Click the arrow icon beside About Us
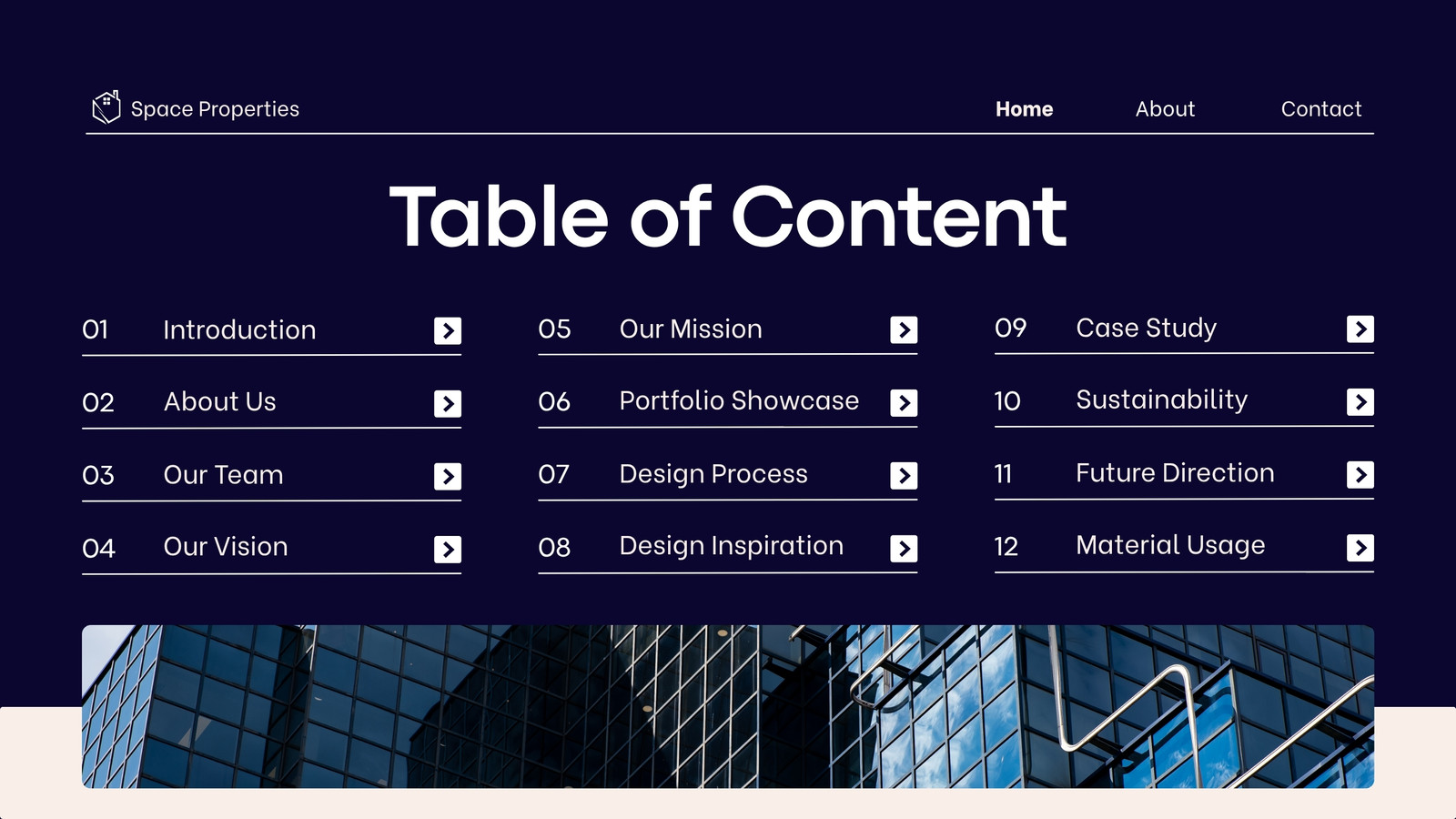 click(x=448, y=403)
